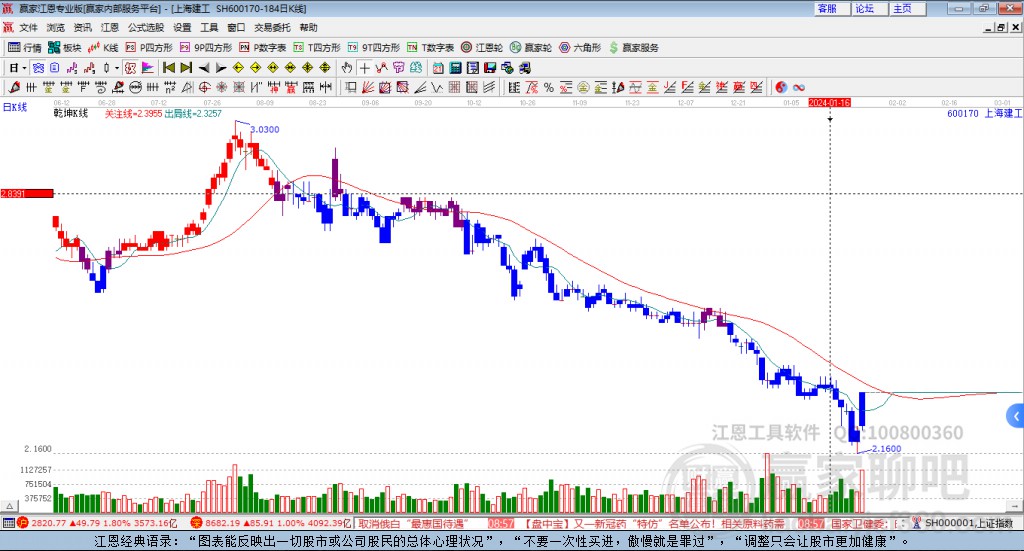
Task: Click the blue side panel expand arrow
Action: (x=1016, y=416)
